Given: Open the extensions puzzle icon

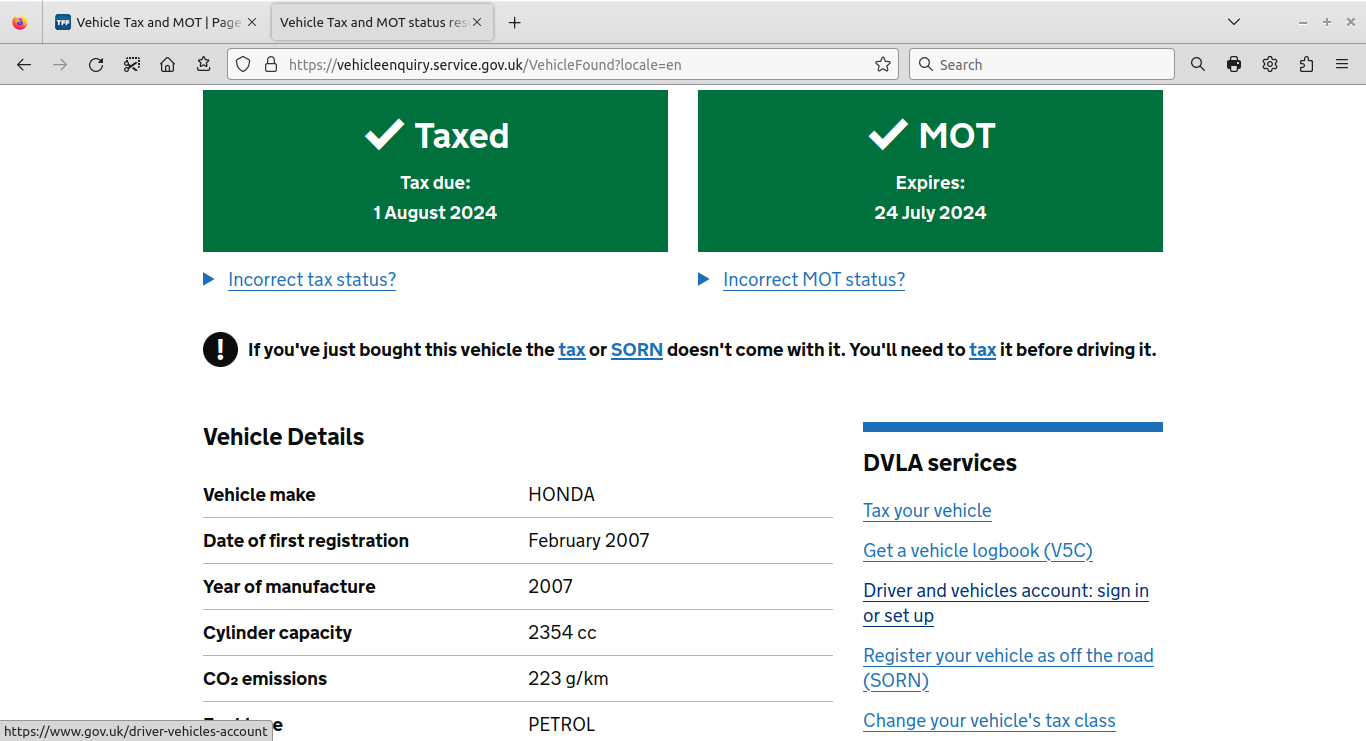Looking at the screenshot, I should point(1306,64).
